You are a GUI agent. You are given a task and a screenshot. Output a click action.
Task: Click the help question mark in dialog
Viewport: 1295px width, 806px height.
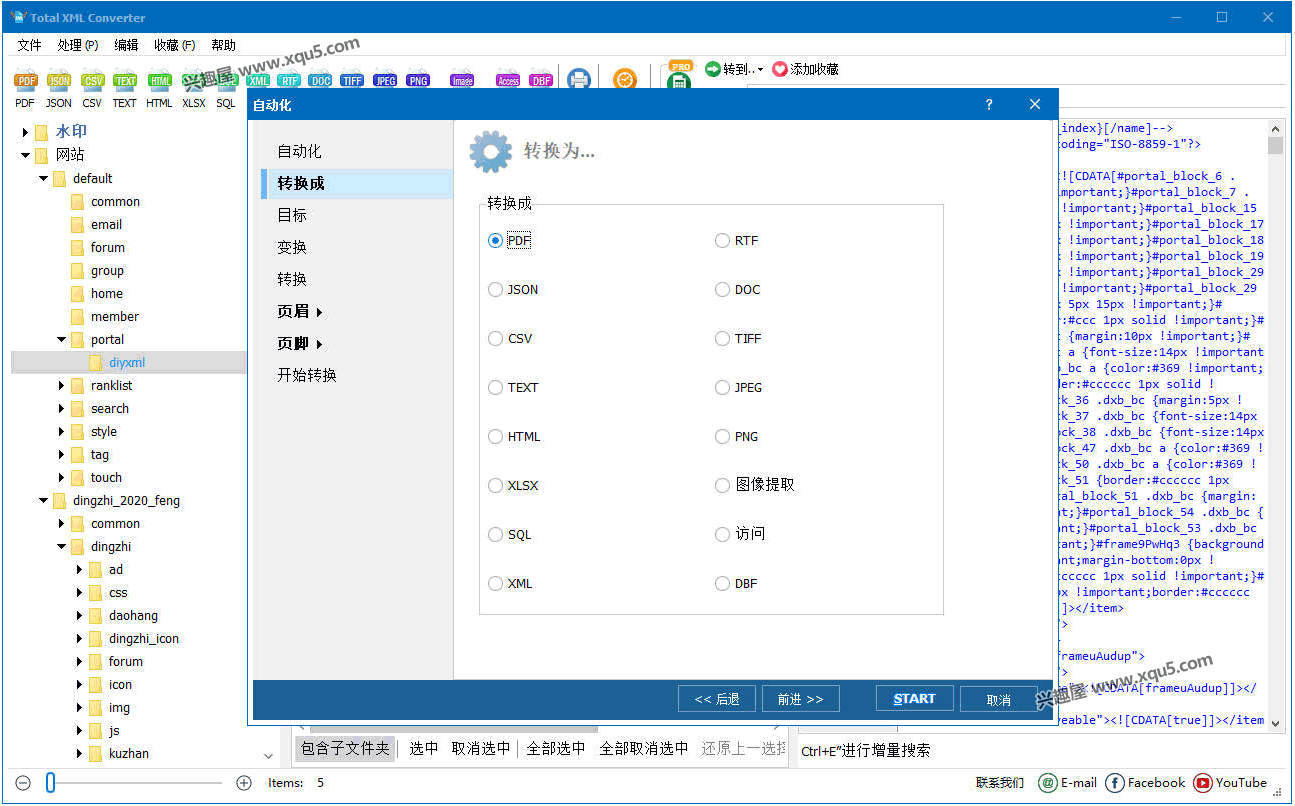coord(989,104)
